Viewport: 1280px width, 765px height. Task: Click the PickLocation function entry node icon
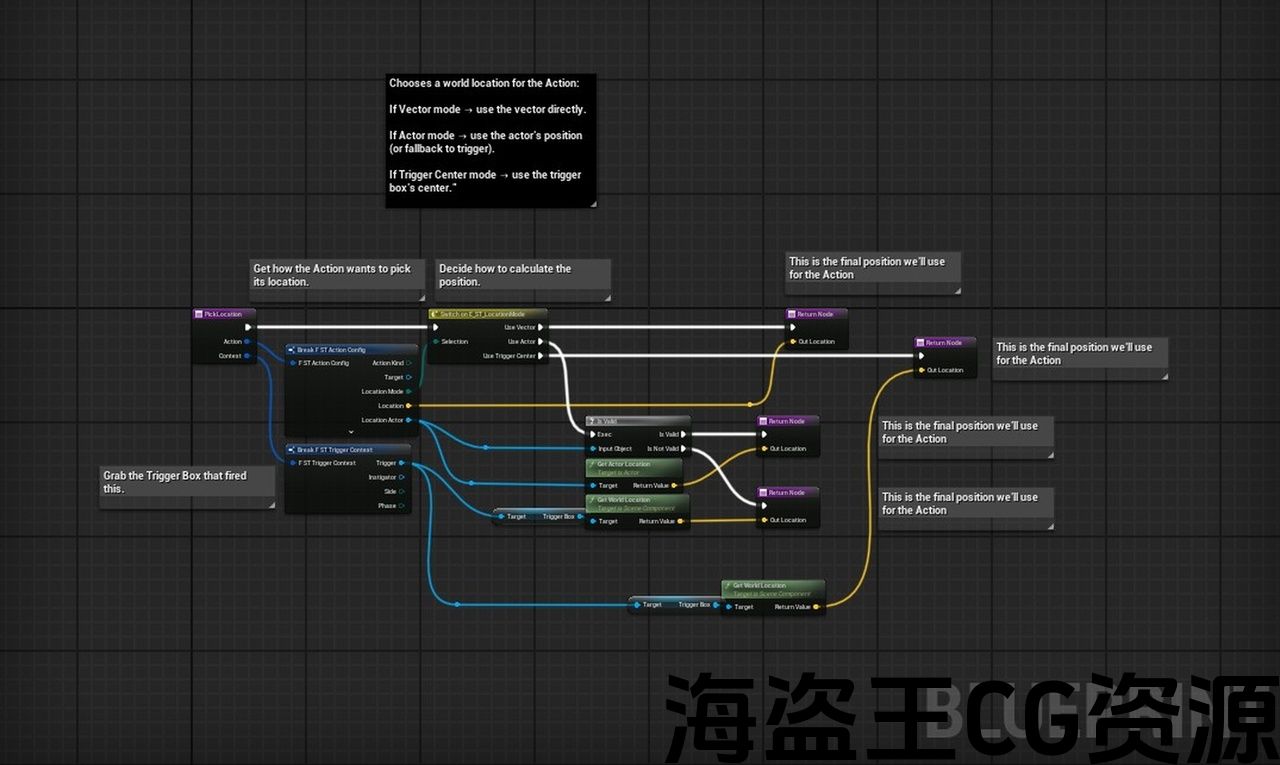(x=199, y=314)
